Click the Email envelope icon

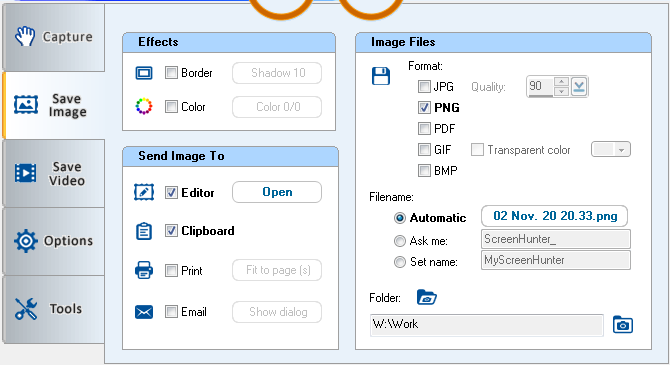144,312
